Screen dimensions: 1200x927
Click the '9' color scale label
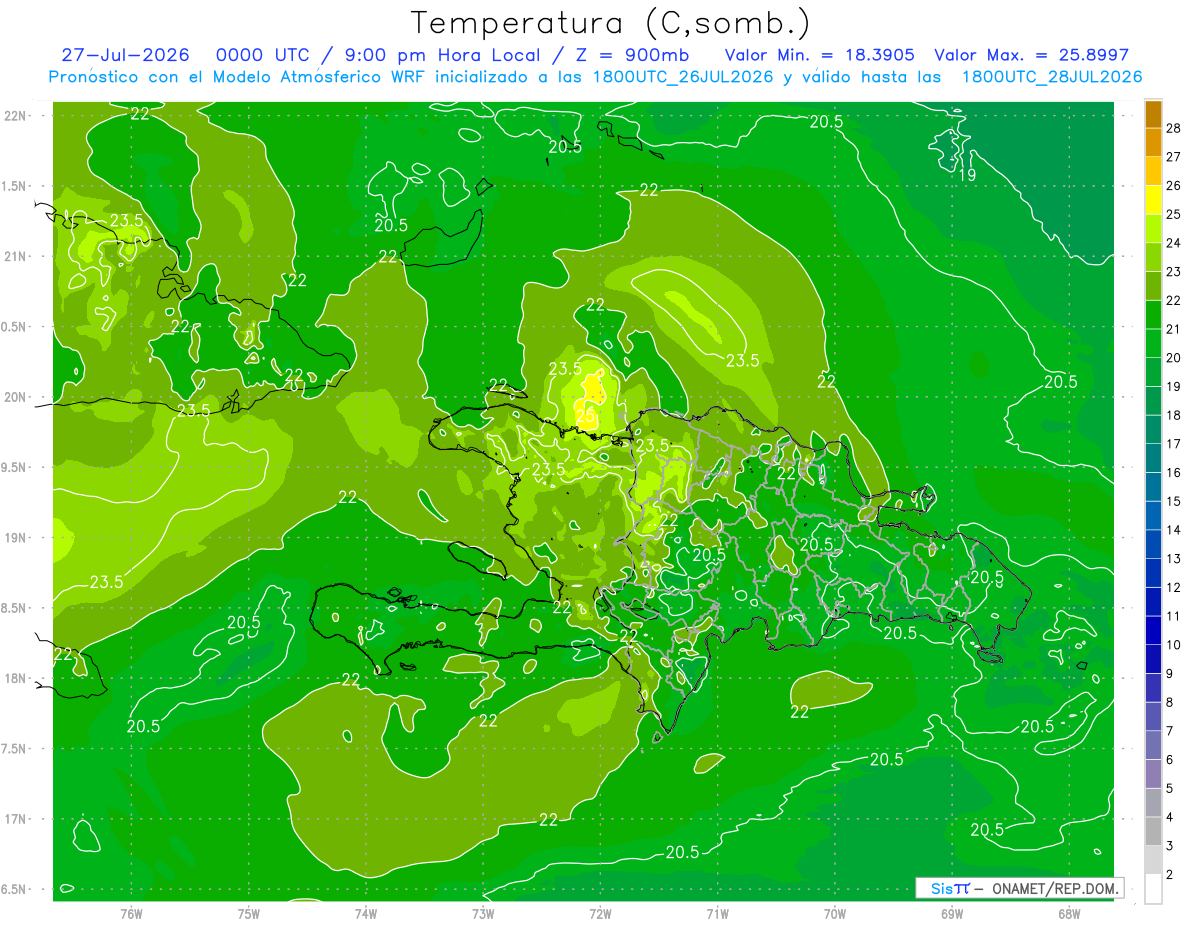click(1170, 674)
